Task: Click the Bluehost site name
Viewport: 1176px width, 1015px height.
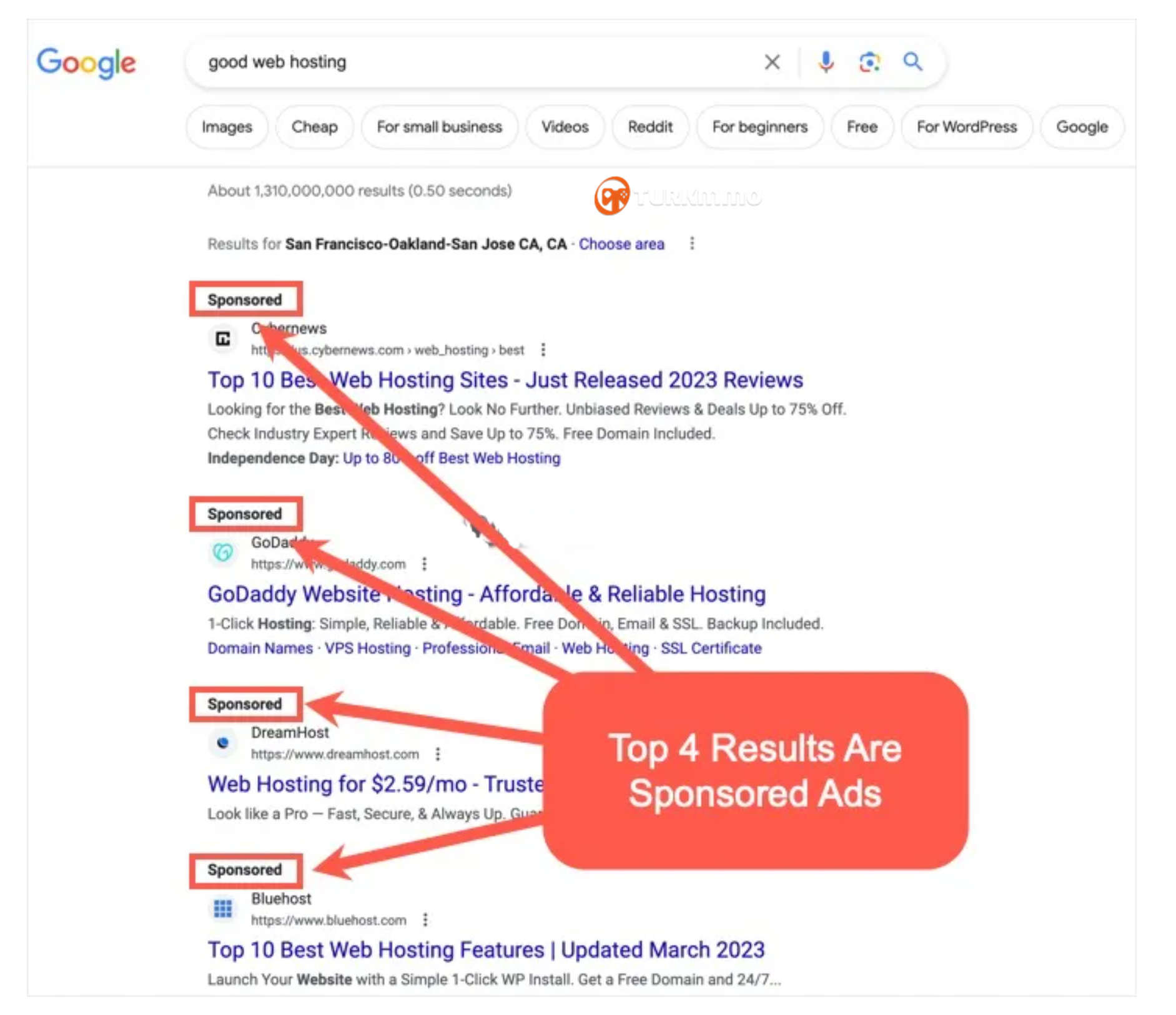Action: (281, 898)
